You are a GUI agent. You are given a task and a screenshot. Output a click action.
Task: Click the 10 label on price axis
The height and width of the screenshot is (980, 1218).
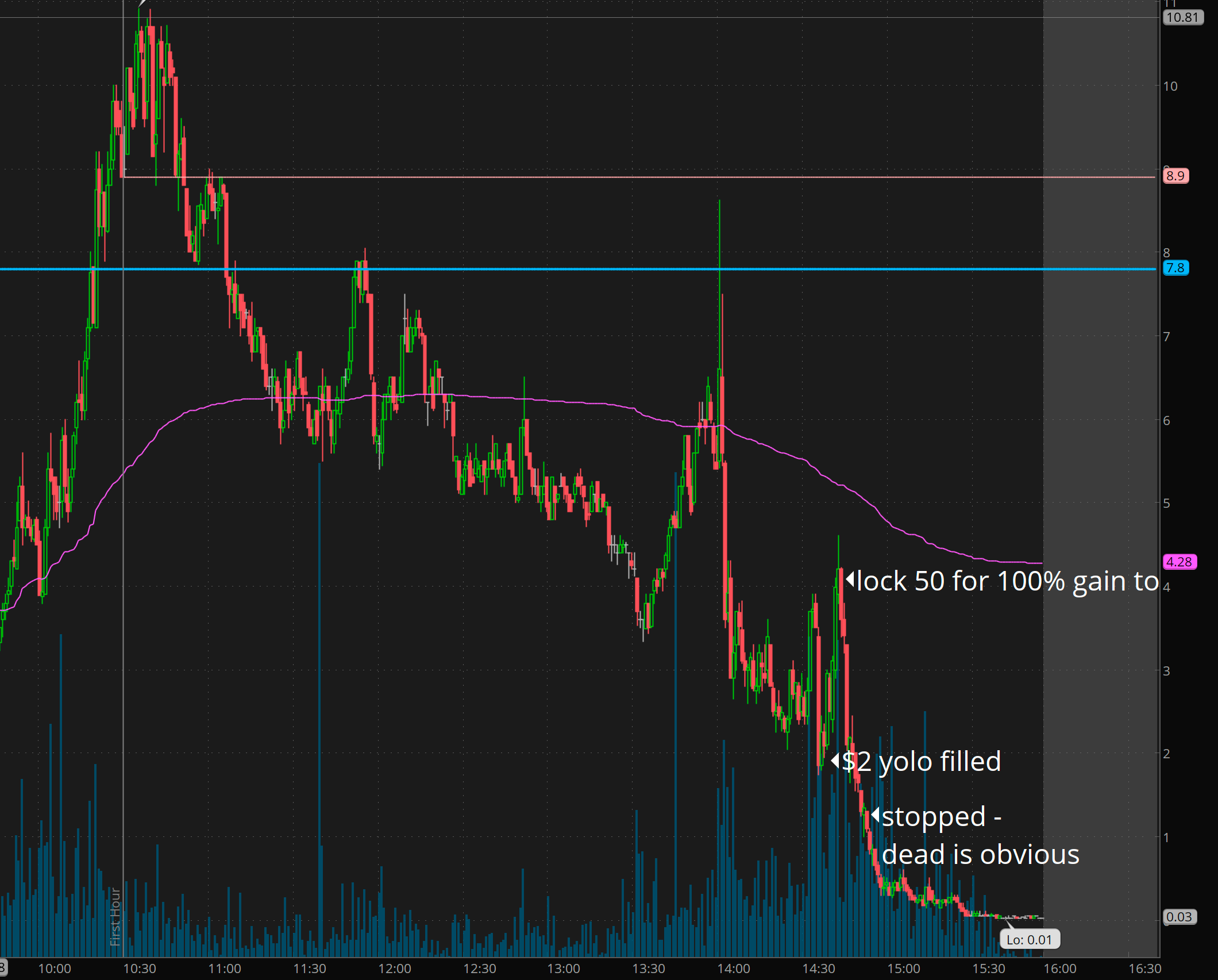[1170, 86]
